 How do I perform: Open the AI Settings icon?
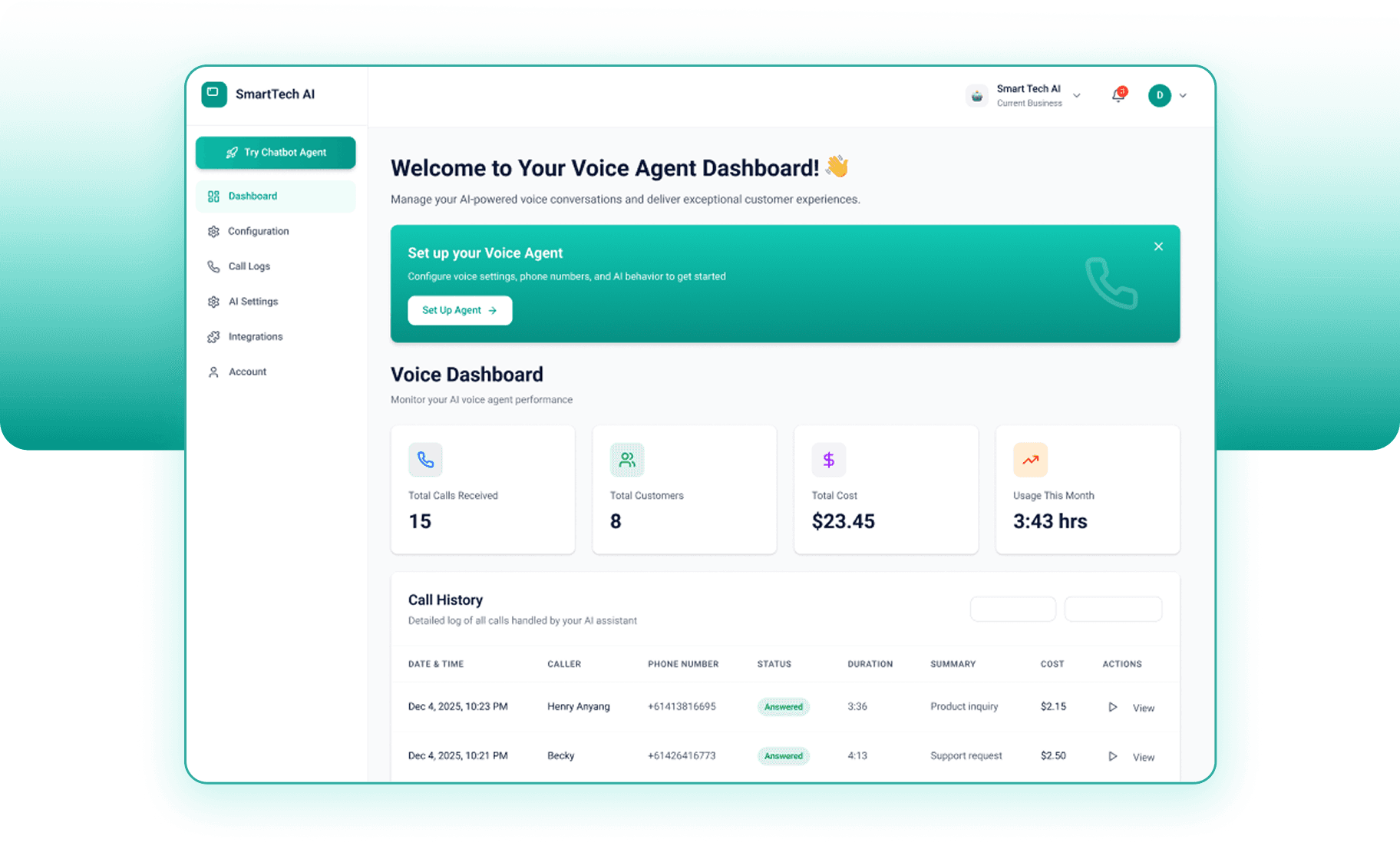point(213,301)
